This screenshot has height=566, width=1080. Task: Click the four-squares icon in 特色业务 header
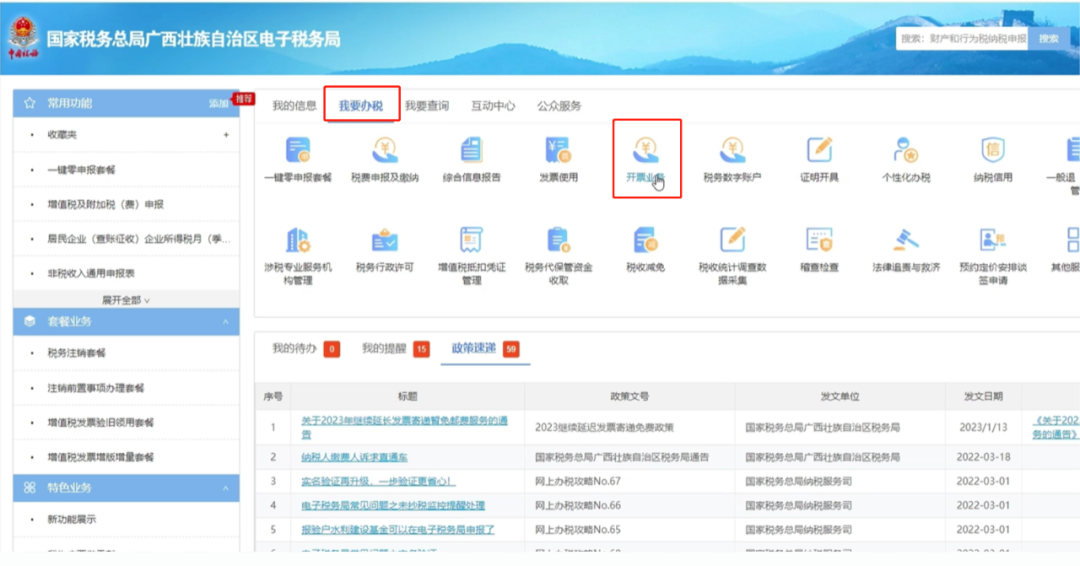[x=30, y=488]
